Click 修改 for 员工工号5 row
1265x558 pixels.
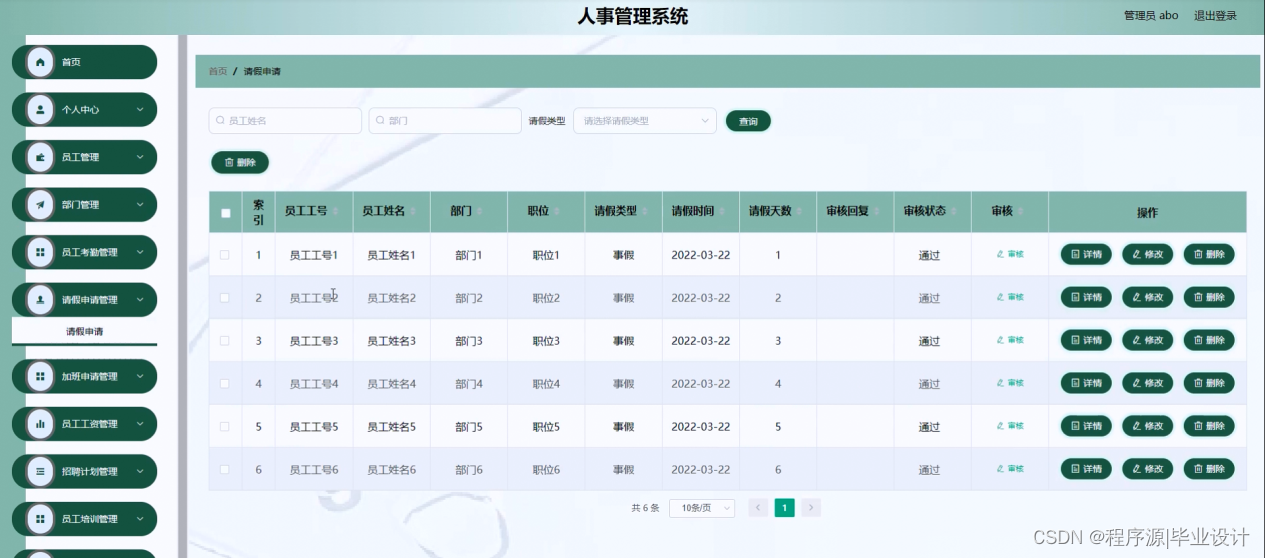coord(1148,426)
